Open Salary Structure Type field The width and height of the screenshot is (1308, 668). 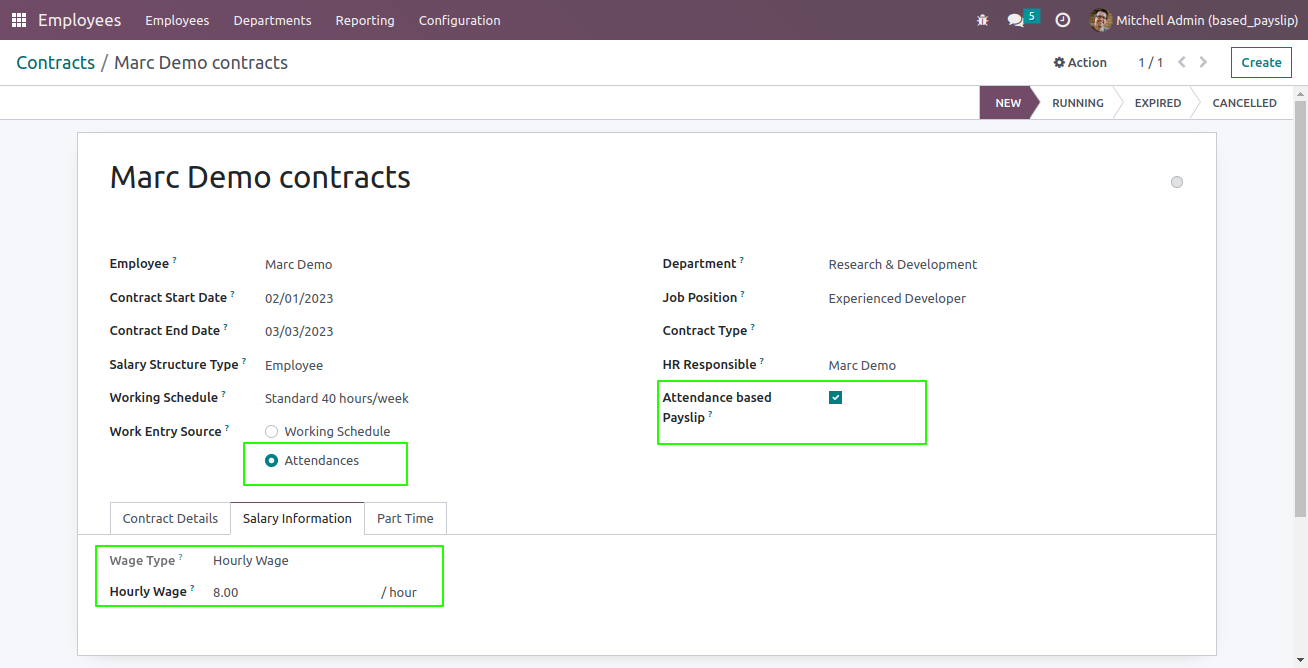click(x=294, y=366)
